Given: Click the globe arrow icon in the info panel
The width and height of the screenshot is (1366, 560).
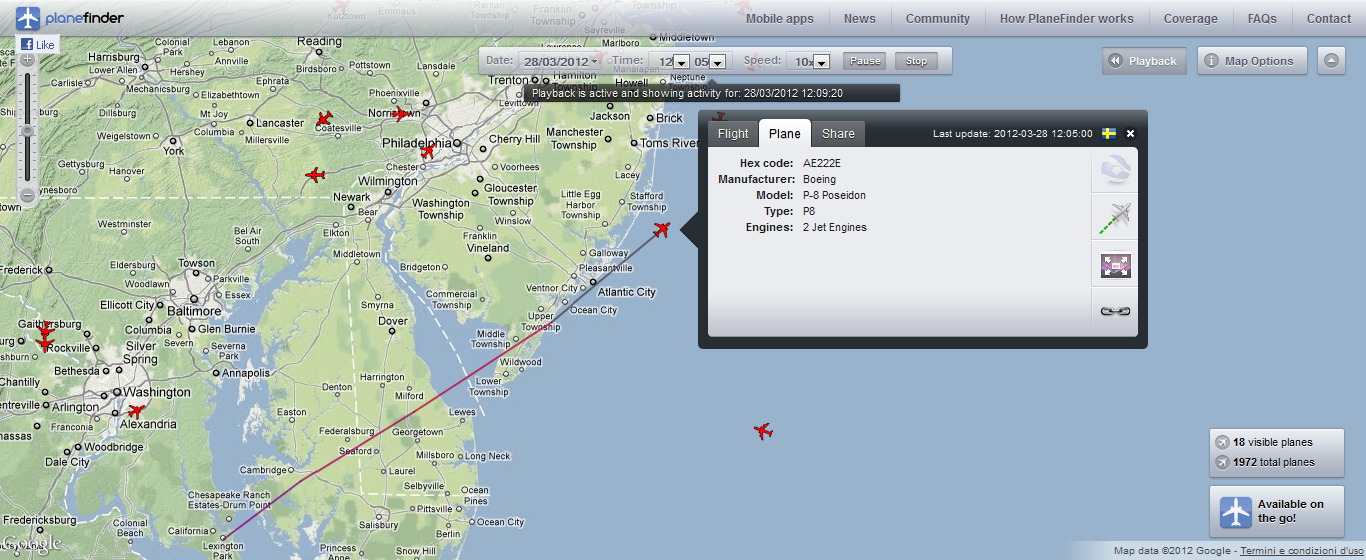Looking at the screenshot, I should 1114,170.
